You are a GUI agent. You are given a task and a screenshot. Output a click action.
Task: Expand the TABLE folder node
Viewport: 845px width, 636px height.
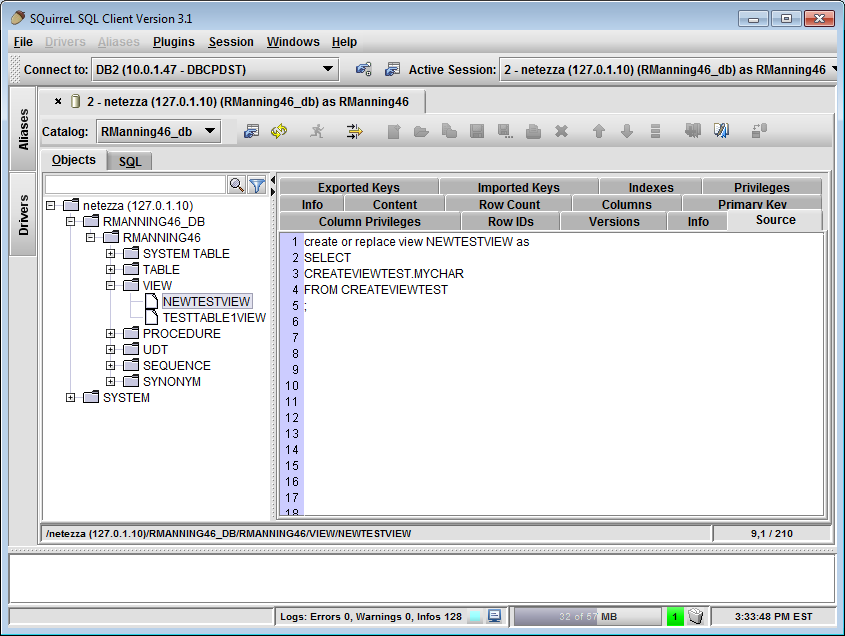[111, 270]
